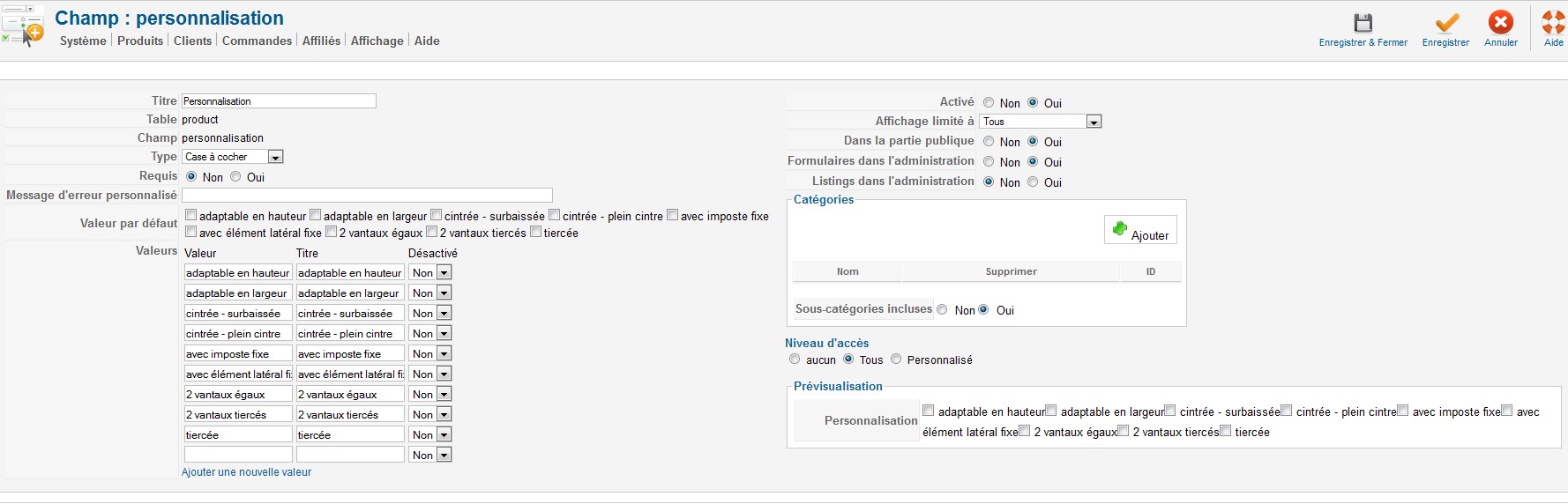The height and width of the screenshot is (504, 1568).
Task: Open the Affichage menu
Action: [x=377, y=41]
